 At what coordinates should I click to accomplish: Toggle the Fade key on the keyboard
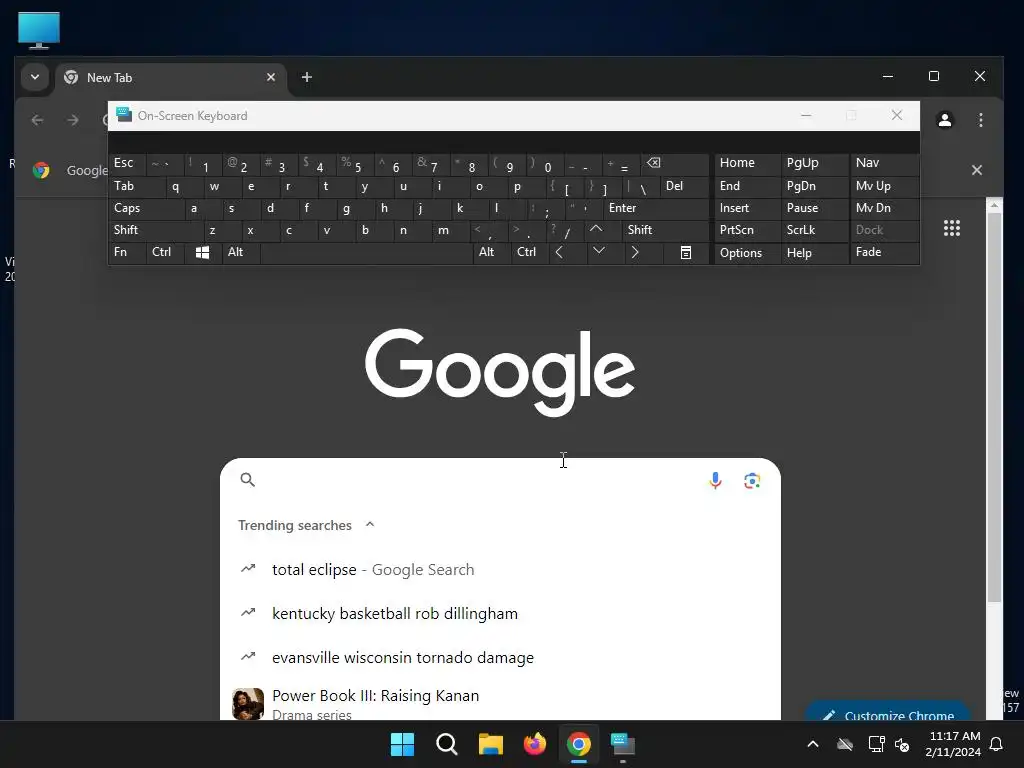pos(884,253)
